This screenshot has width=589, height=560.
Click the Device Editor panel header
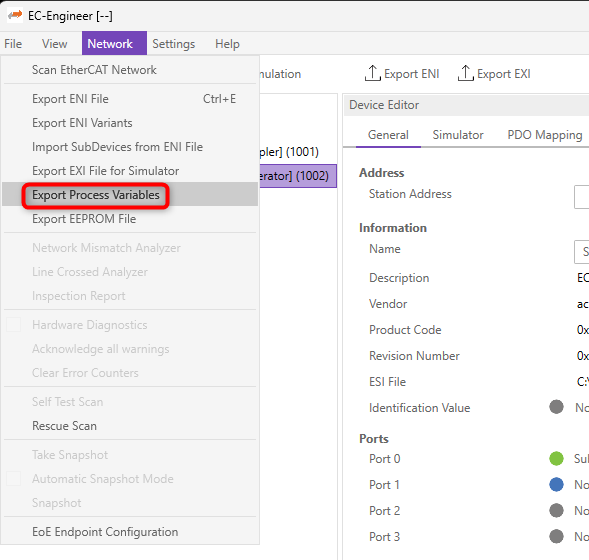coord(466,105)
